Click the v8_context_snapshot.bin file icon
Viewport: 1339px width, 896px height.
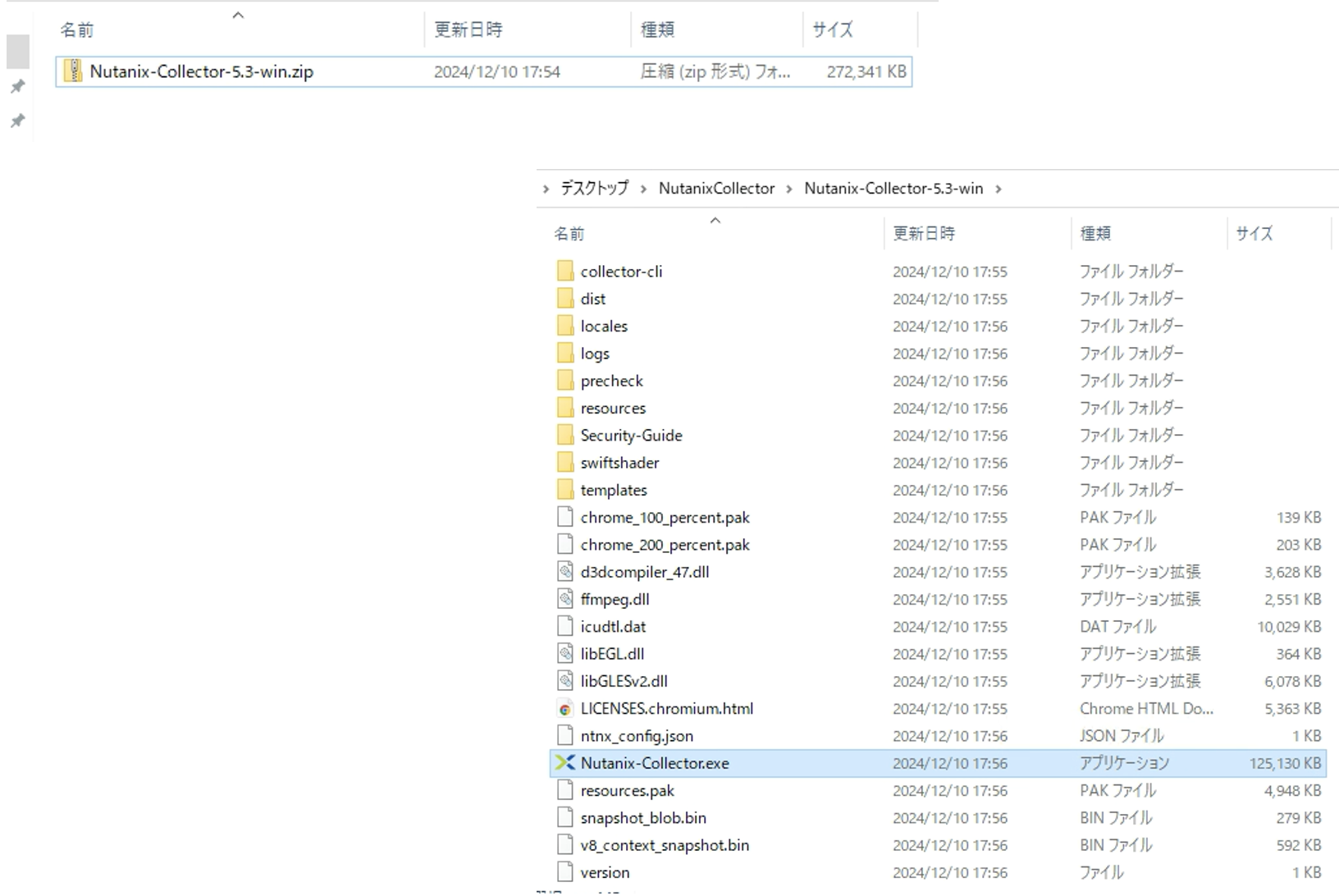[x=565, y=845]
